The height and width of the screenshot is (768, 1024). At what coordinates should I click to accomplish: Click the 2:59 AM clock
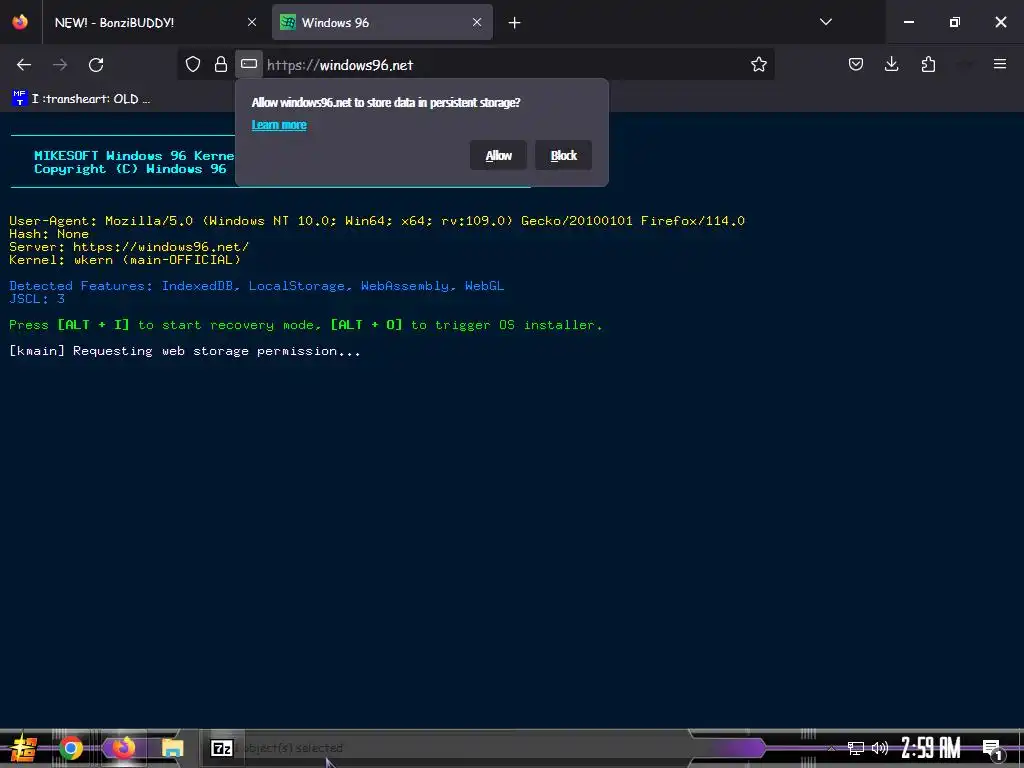point(931,748)
